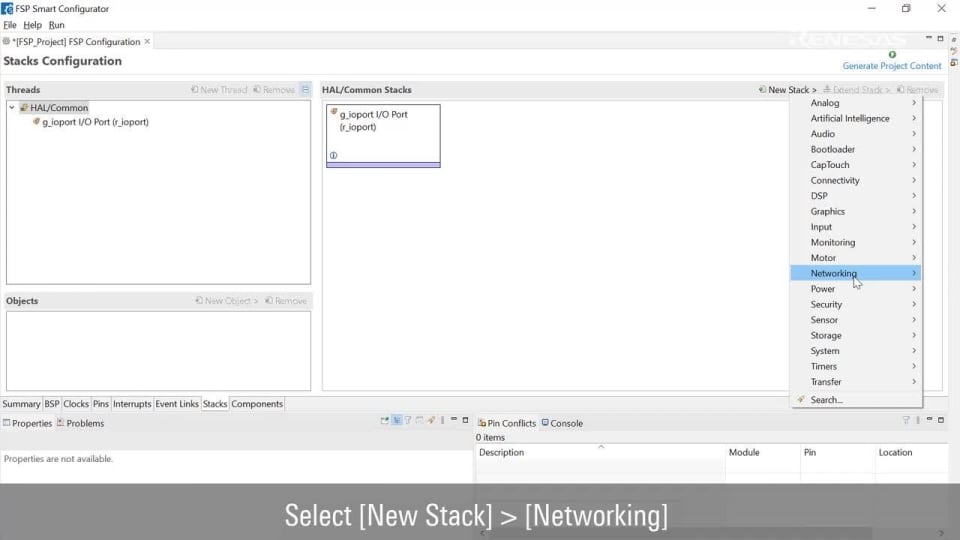
Task: Close the FSP Configuration editor tab
Action: (x=147, y=42)
